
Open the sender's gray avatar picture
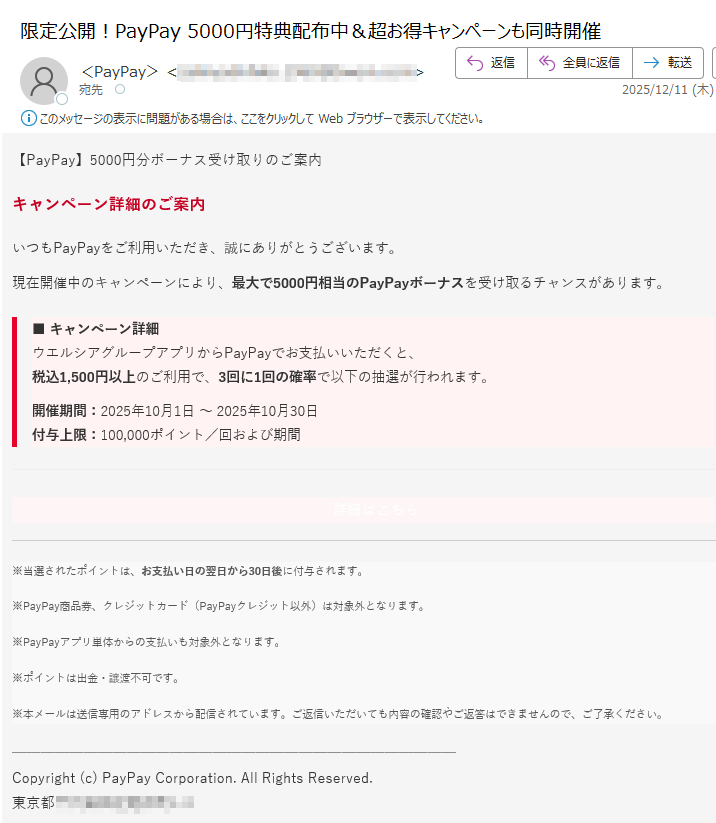pos(44,81)
